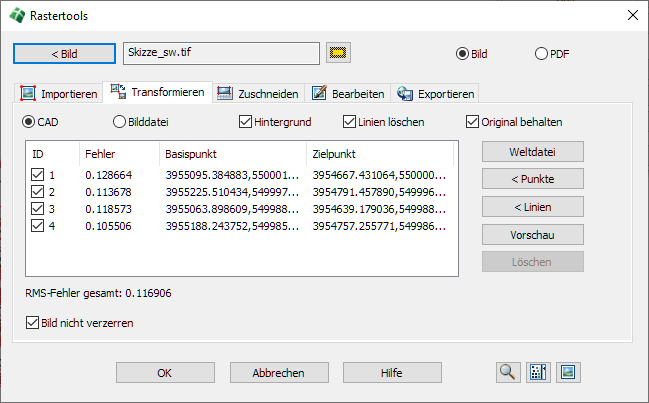Choose the Bilddatei radio option

pyautogui.click(x=120, y=122)
